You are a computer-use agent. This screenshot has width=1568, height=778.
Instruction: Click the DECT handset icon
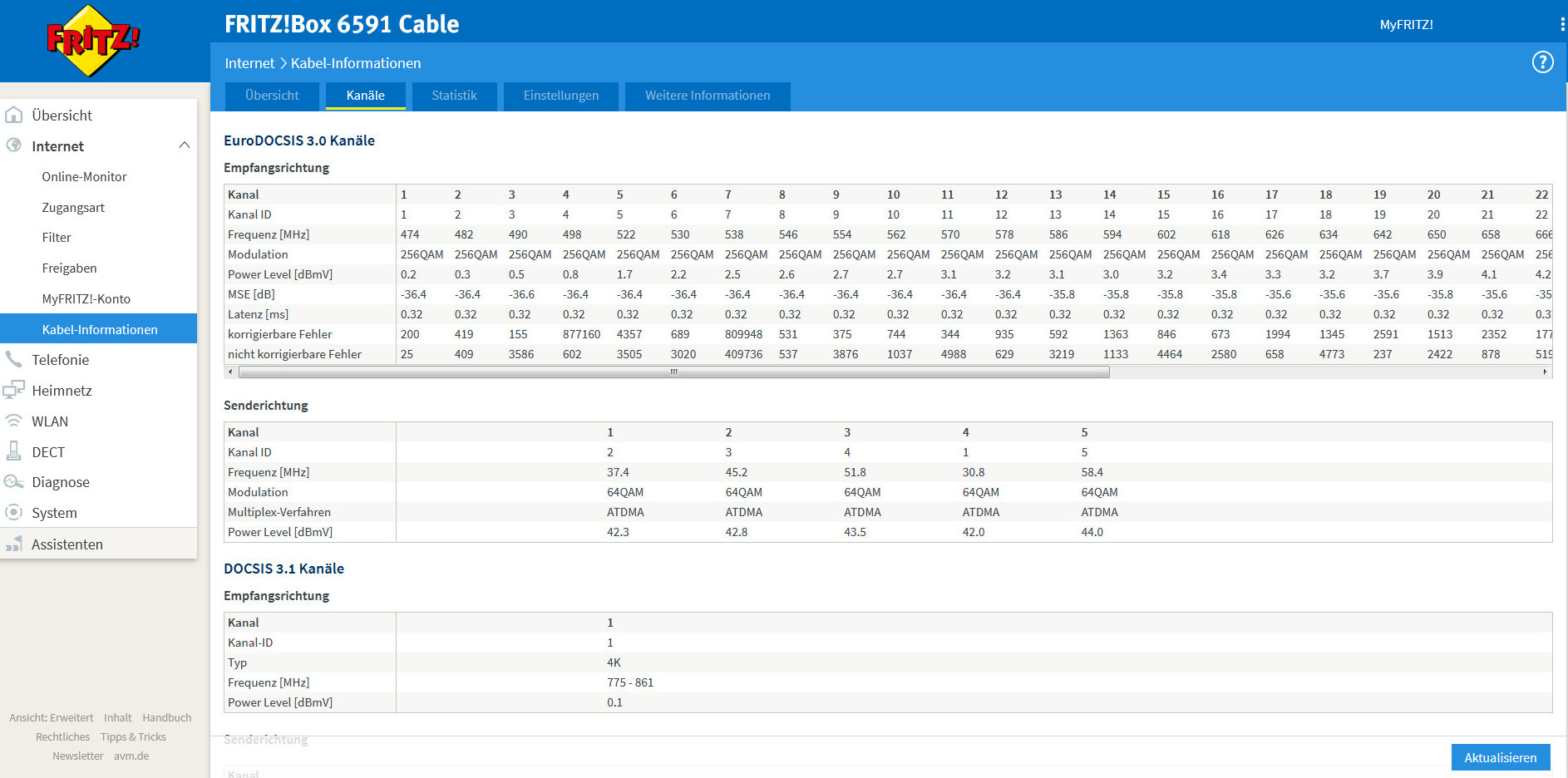click(x=14, y=451)
